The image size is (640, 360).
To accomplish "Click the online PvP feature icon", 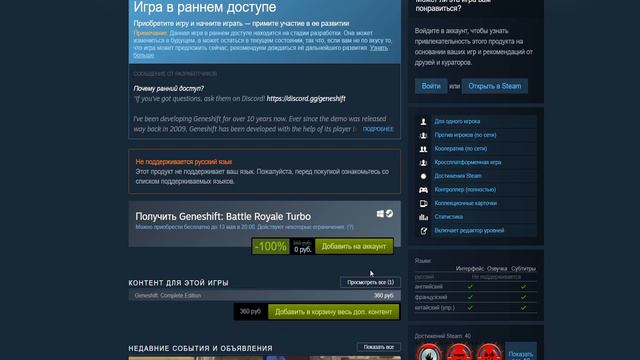I will (423, 135).
